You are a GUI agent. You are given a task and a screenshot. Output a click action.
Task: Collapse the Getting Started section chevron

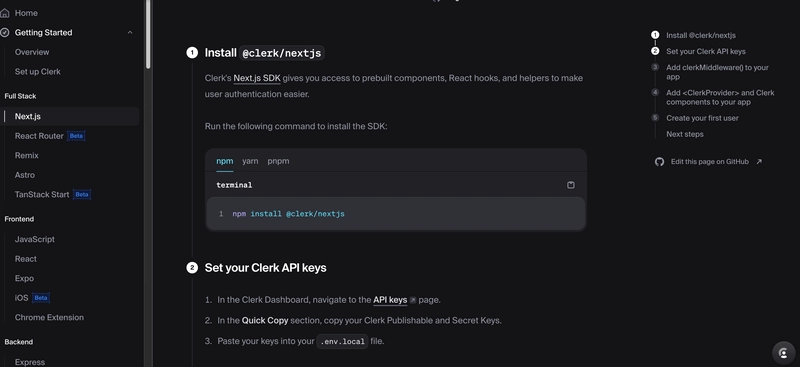130,33
